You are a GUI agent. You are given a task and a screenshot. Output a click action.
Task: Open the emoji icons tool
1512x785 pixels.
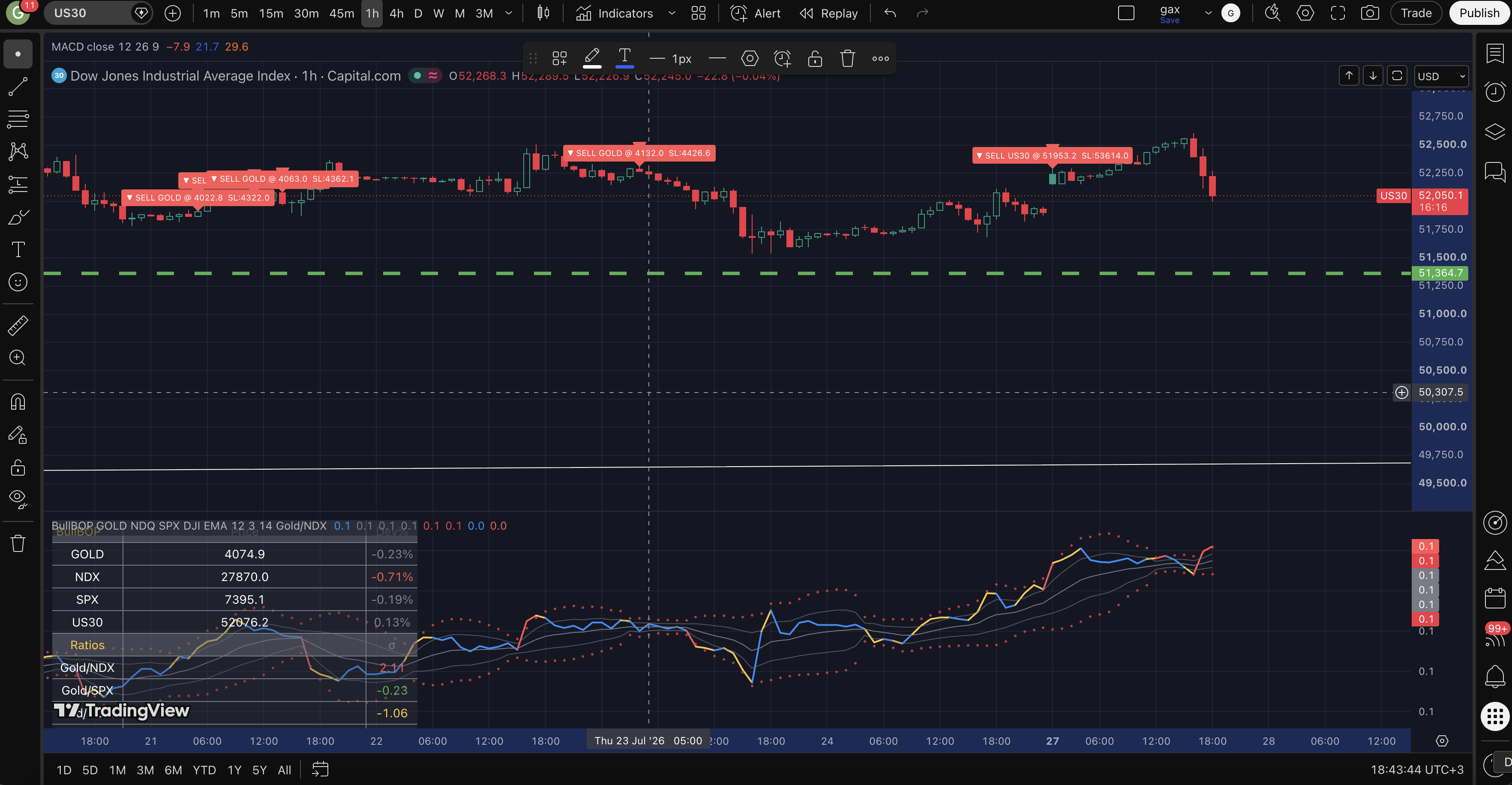click(18, 282)
